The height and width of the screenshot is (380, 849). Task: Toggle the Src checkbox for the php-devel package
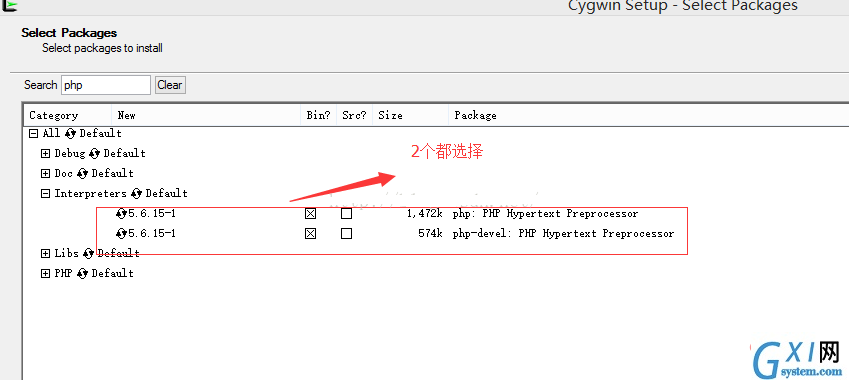point(347,233)
